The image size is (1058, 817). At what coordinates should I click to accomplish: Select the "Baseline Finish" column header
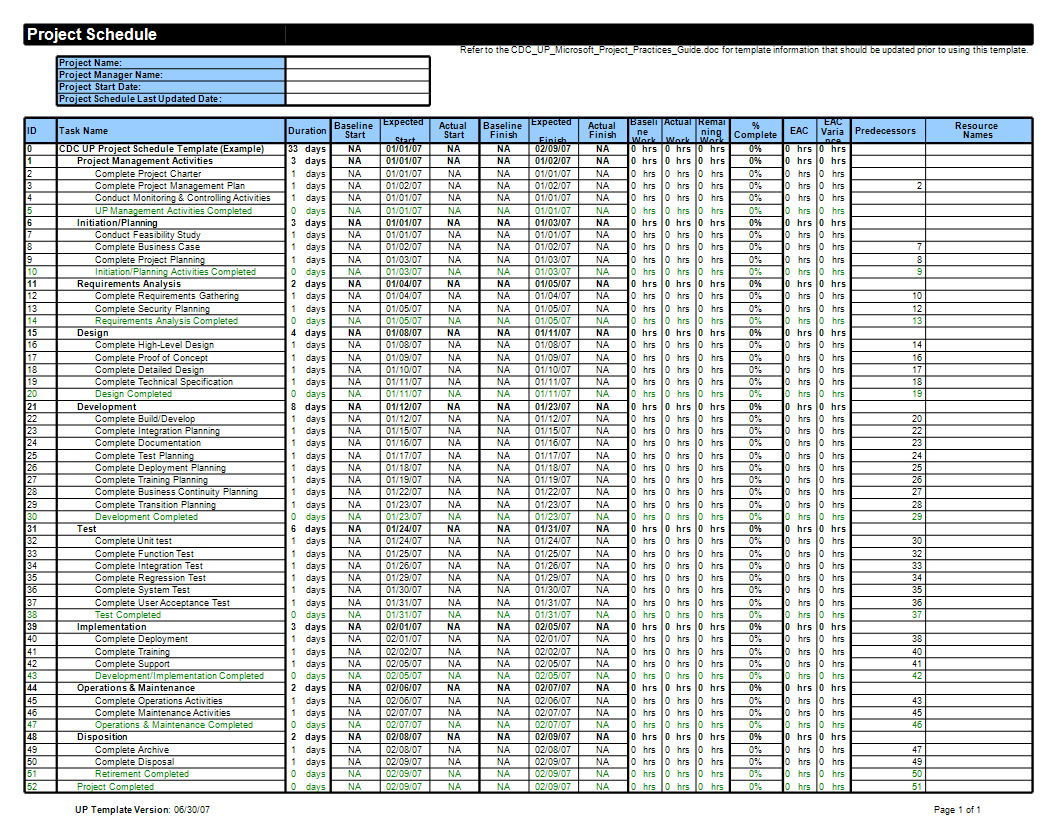click(503, 130)
